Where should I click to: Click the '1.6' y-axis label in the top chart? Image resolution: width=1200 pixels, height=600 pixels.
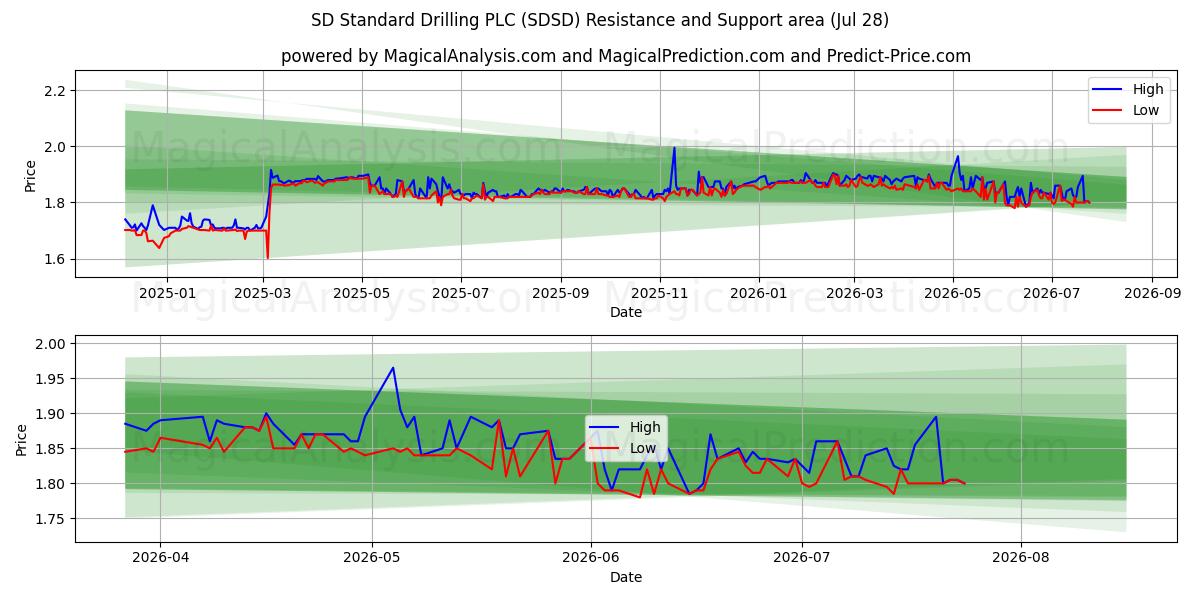pyautogui.click(x=55, y=259)
